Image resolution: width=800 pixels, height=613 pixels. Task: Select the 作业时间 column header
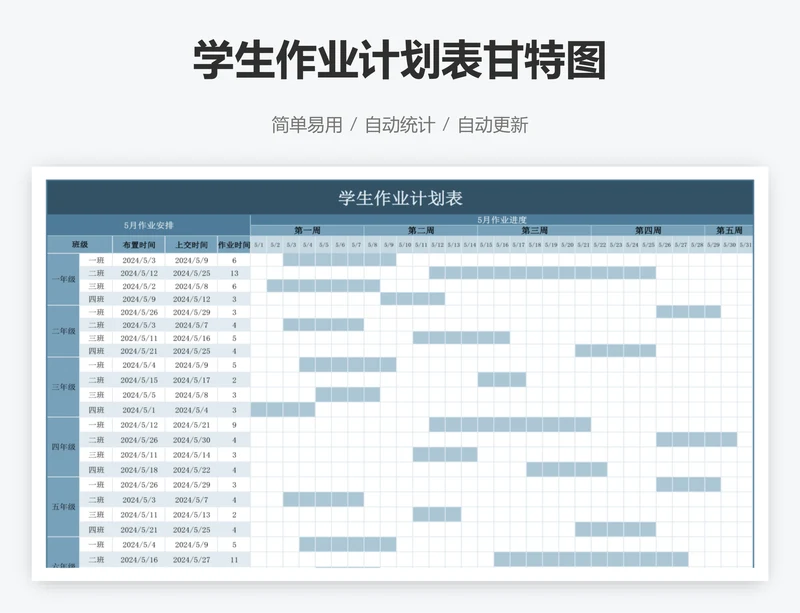pos(234,244)
